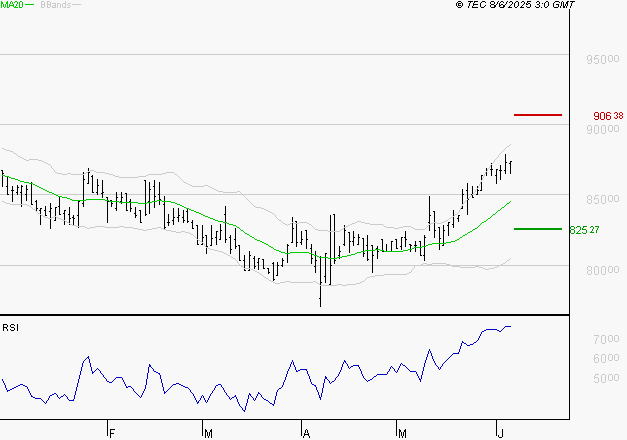Select the green support line marker
The width and height of the screenshot is (627, 440).
pos(537,229)
